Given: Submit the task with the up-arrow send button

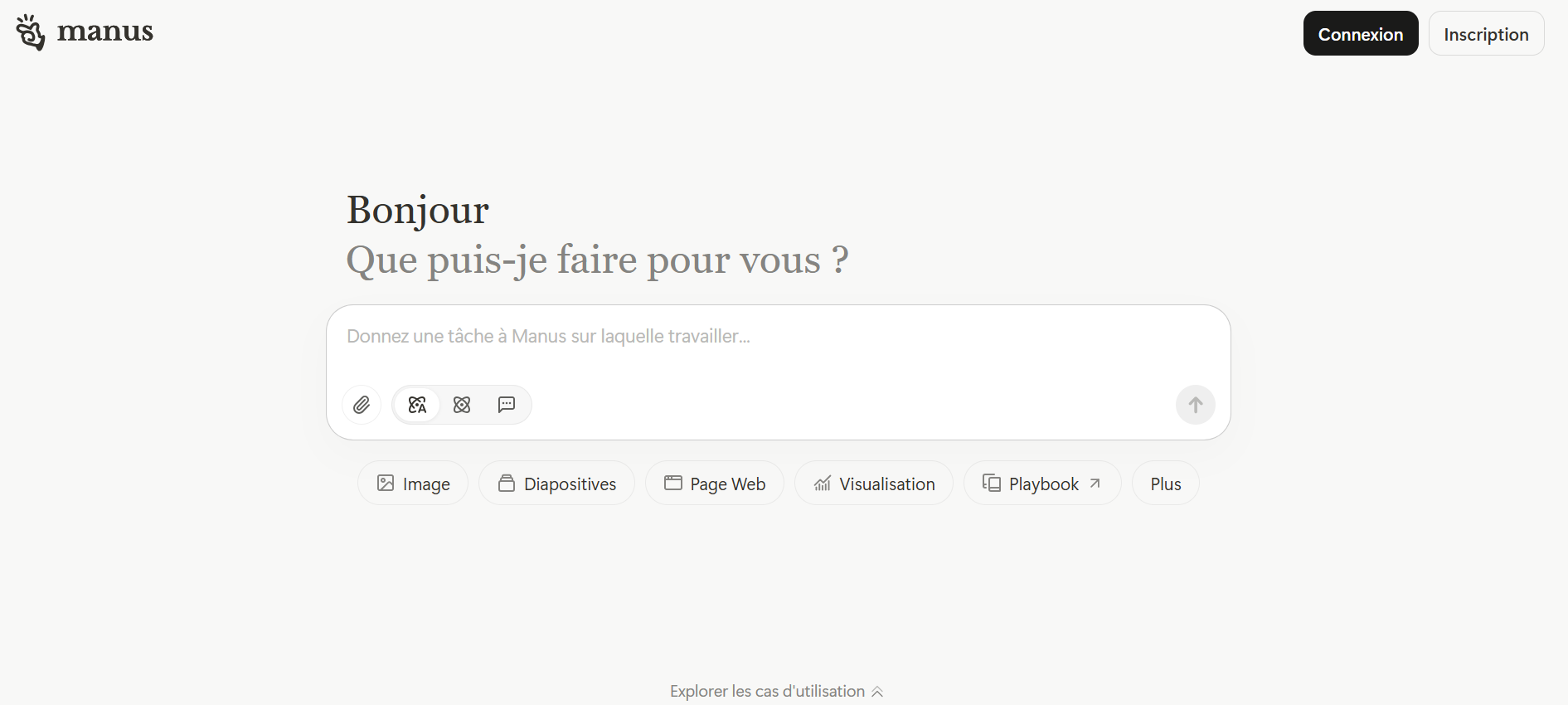Looking at the screenshot, I should [1195, 405].
